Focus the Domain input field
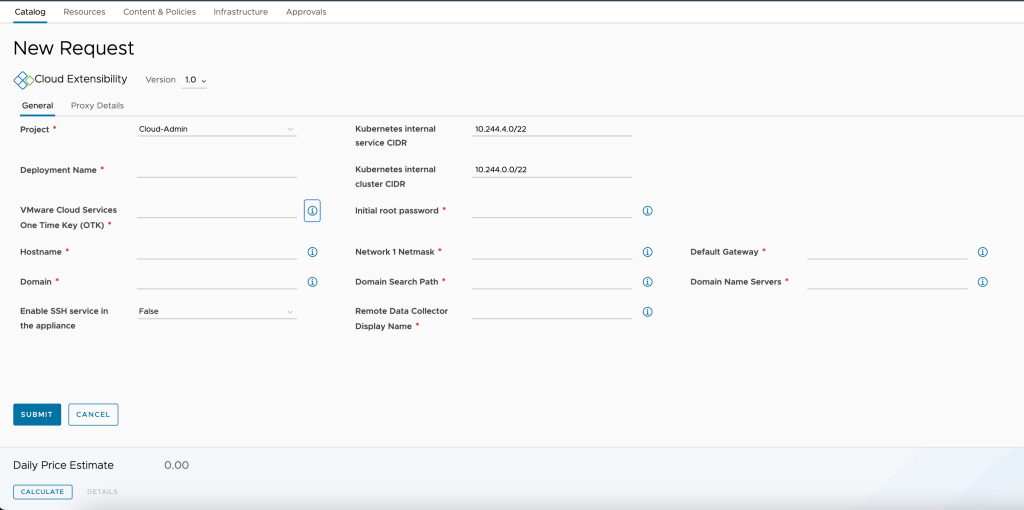 pos(217,281)
